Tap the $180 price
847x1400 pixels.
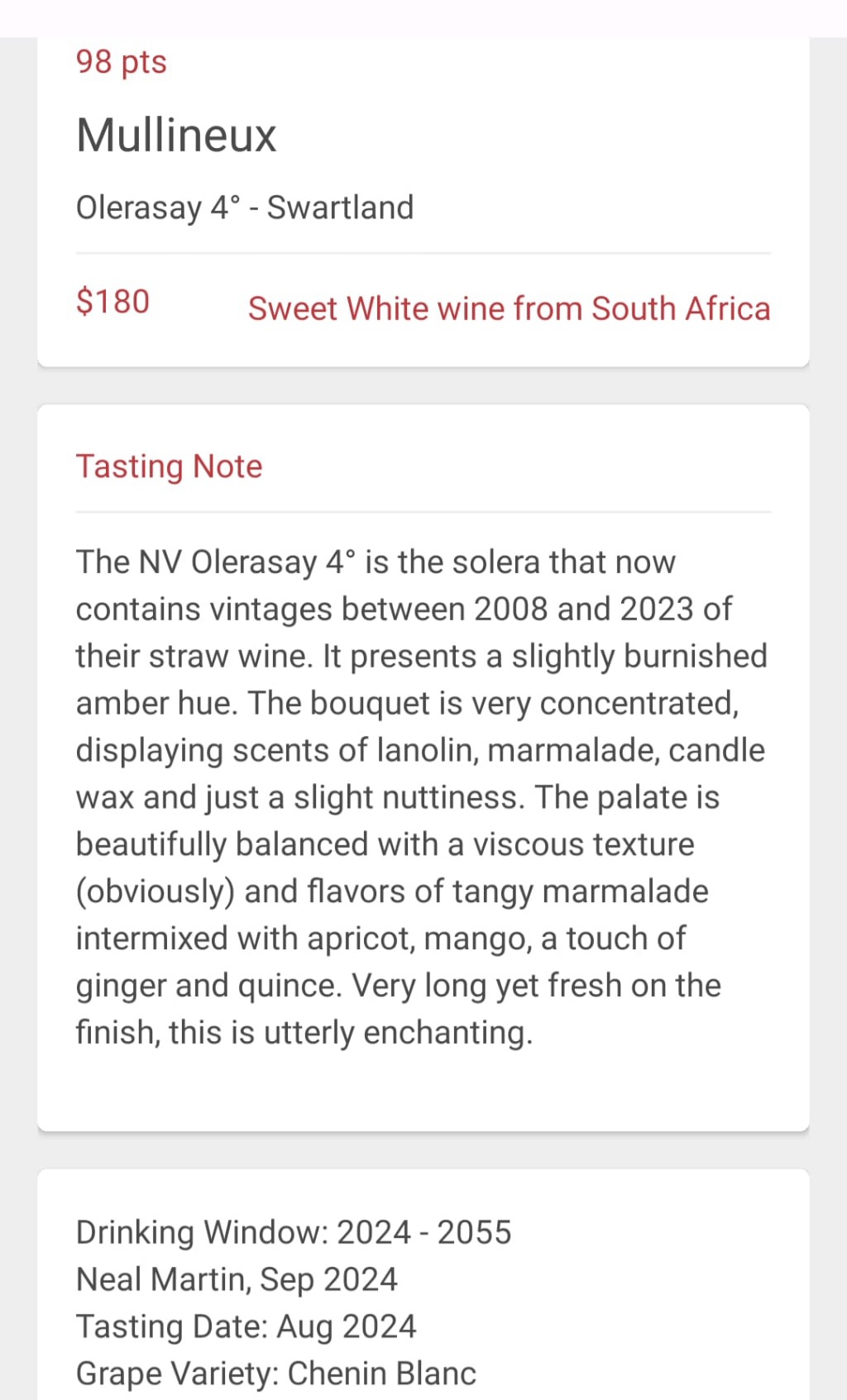tap(112, 302)
